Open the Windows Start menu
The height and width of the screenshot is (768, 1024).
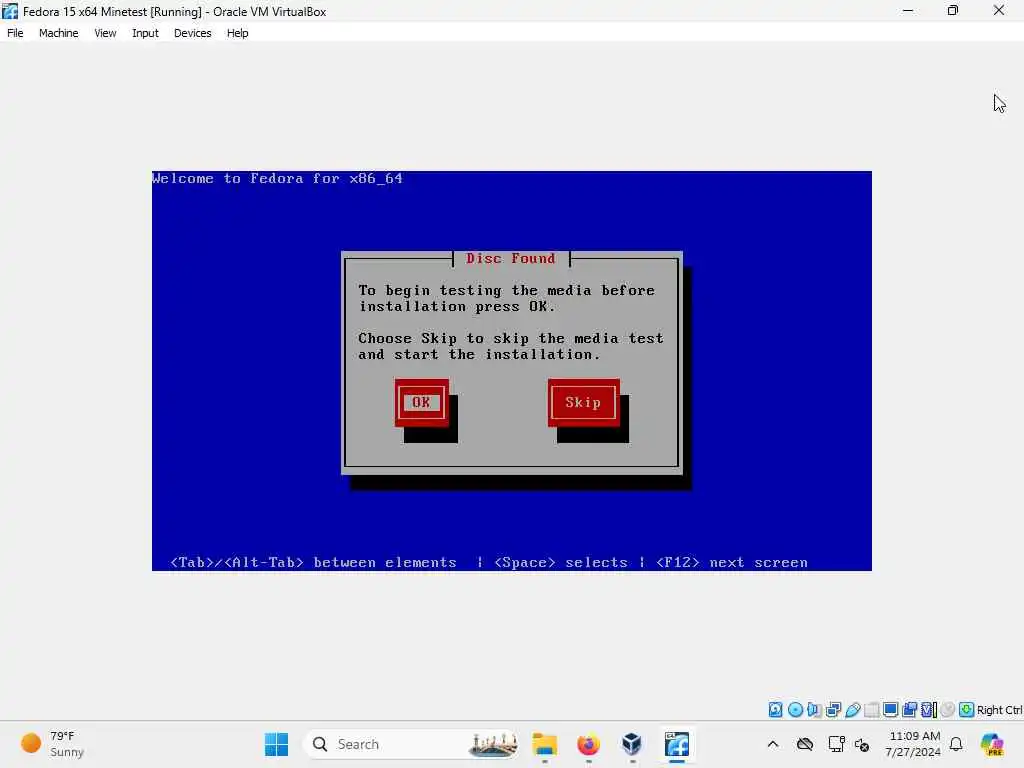click(276, 744)
